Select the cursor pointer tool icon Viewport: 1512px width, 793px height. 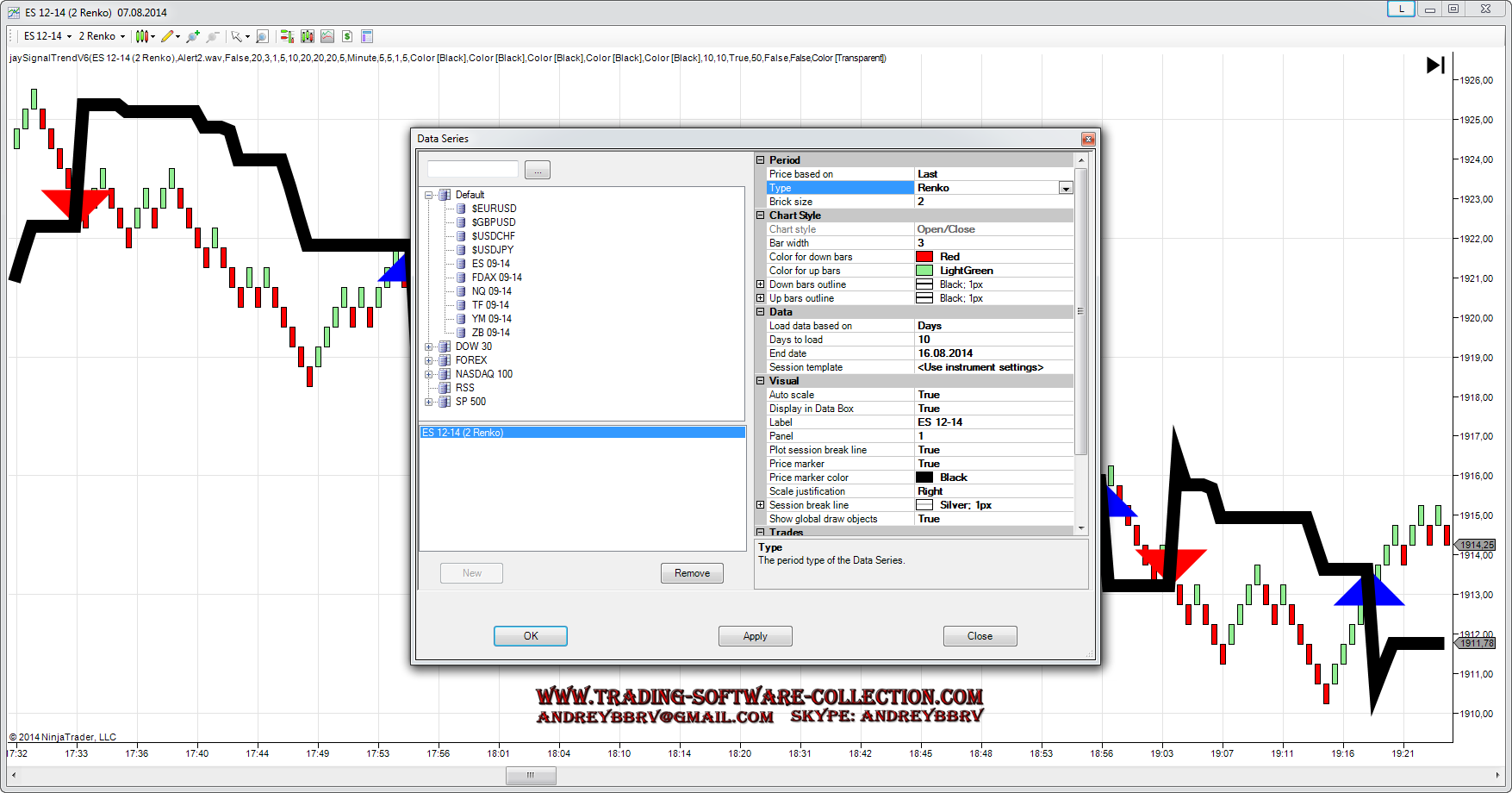pyautogui.click(x=235, y=36)
